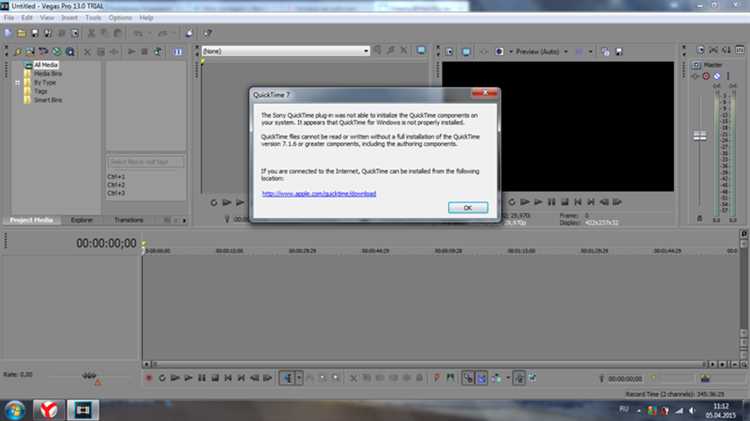Viewport: 750px width, 421px height.
Task: Toggle Automatic Crossfades in the timeline toolbar
Action: click(x=481, y=378)
